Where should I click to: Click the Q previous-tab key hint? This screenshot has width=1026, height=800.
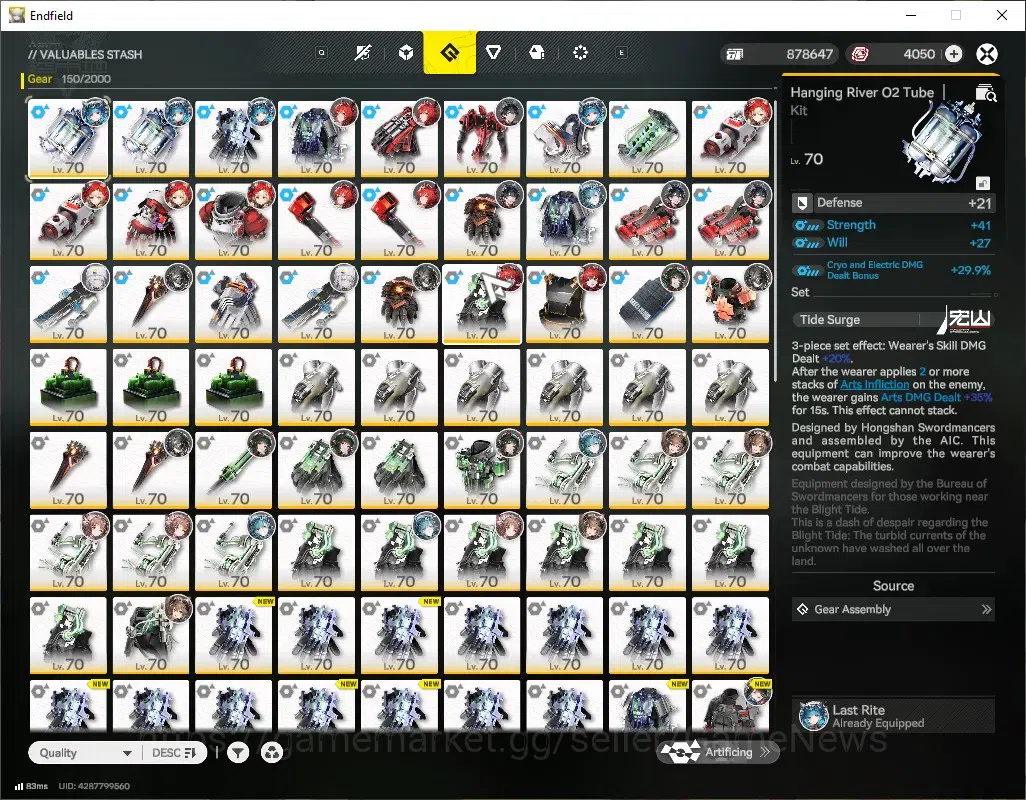tap(321, 53)
